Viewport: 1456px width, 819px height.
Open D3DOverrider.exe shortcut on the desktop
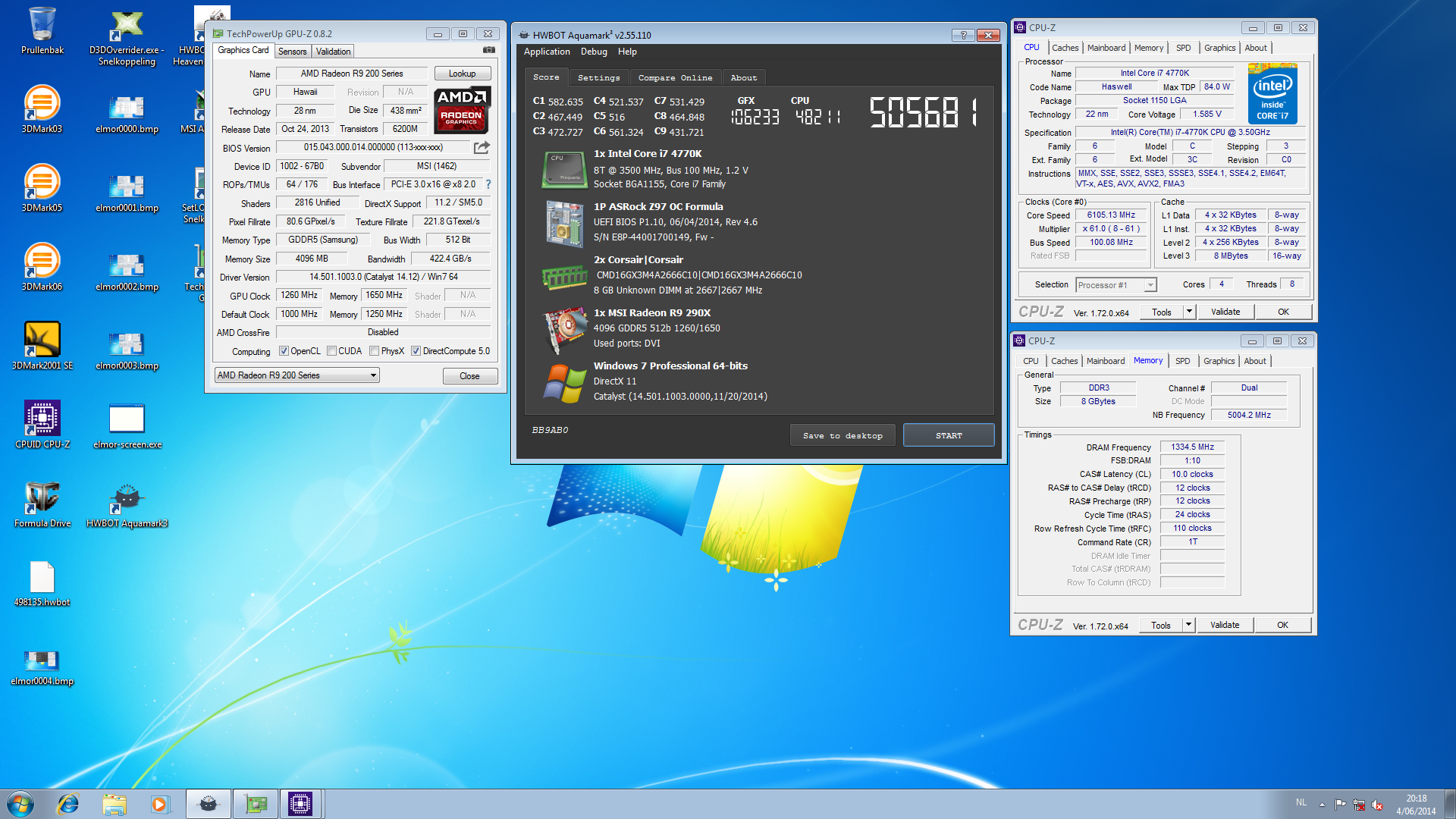tap(127, 38)
